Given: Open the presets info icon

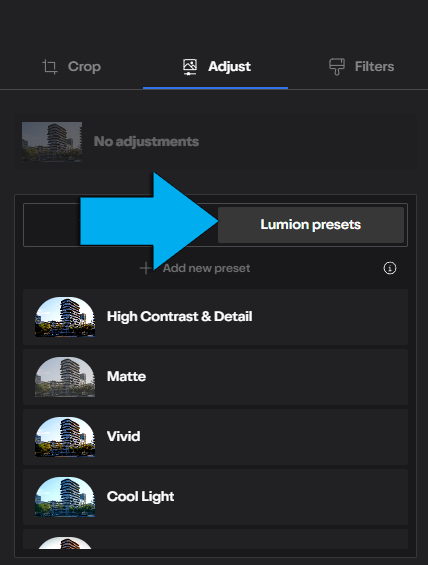Looking at the screenshot, I should (x=389, y=268).
